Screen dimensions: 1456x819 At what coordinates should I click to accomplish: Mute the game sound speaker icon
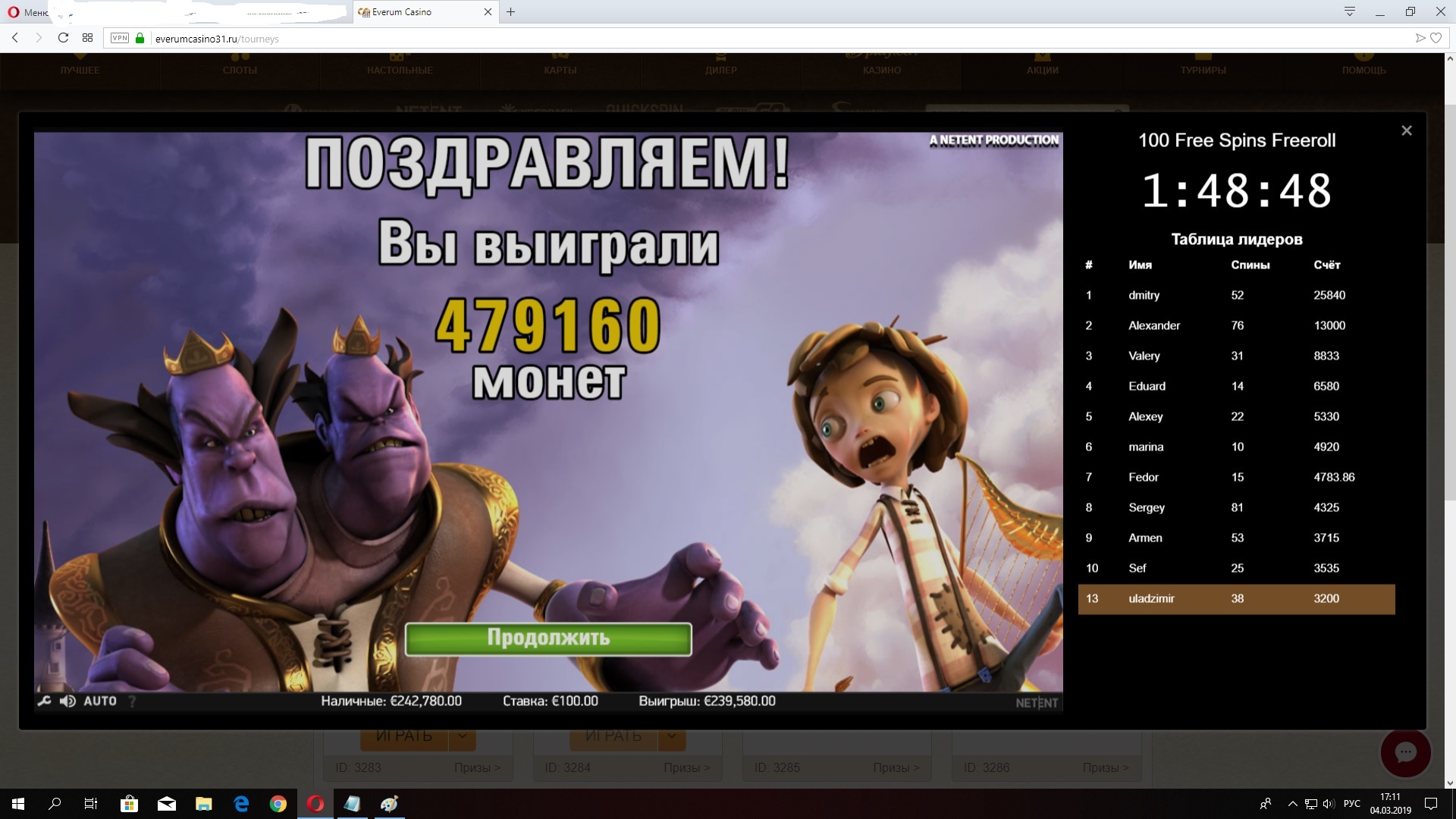pyautogui.click(x=67, y=701)
